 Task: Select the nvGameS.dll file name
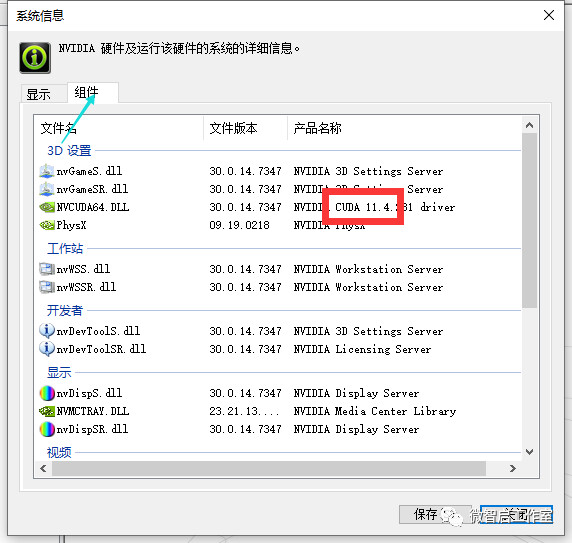[89, 171]
